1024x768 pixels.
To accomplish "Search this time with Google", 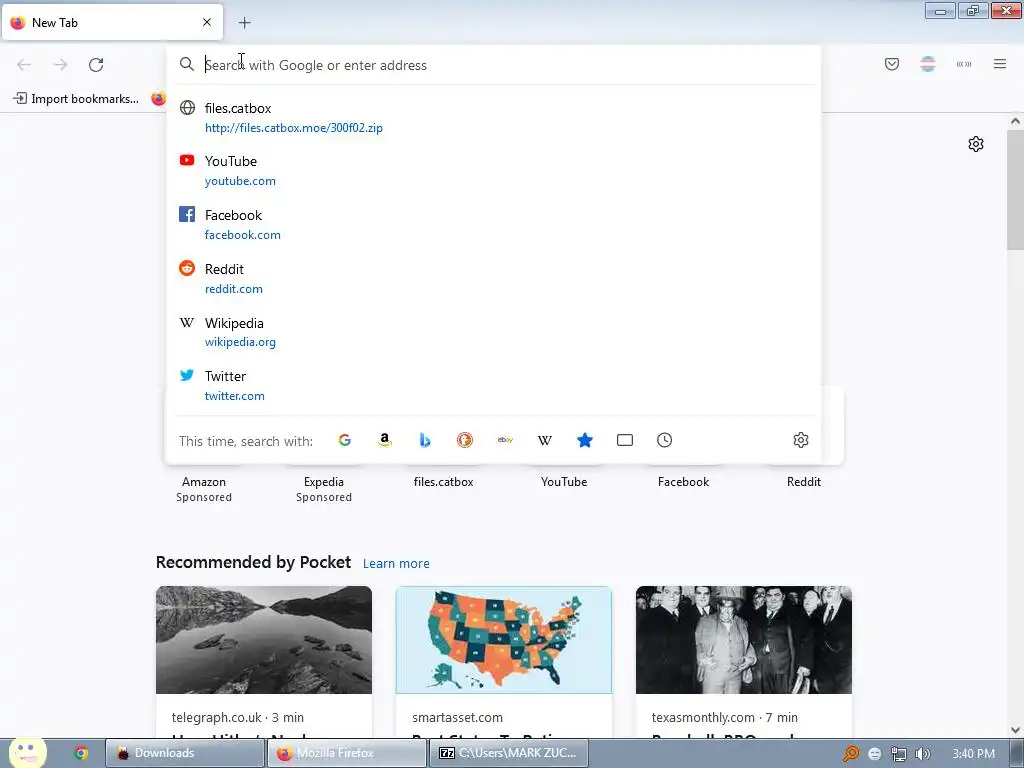I will click(345, 440).
